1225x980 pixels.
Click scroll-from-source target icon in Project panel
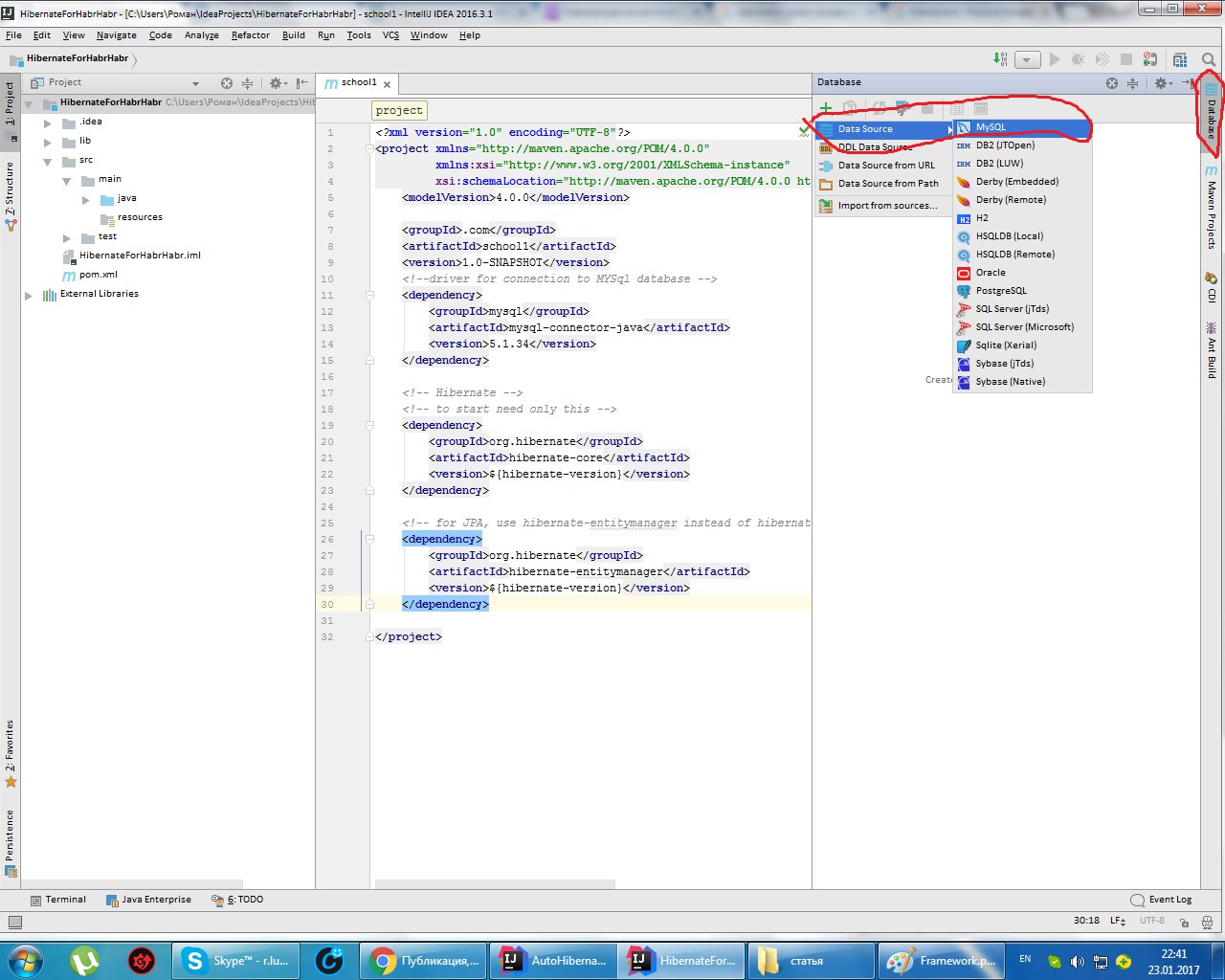(x=227, y=83)
